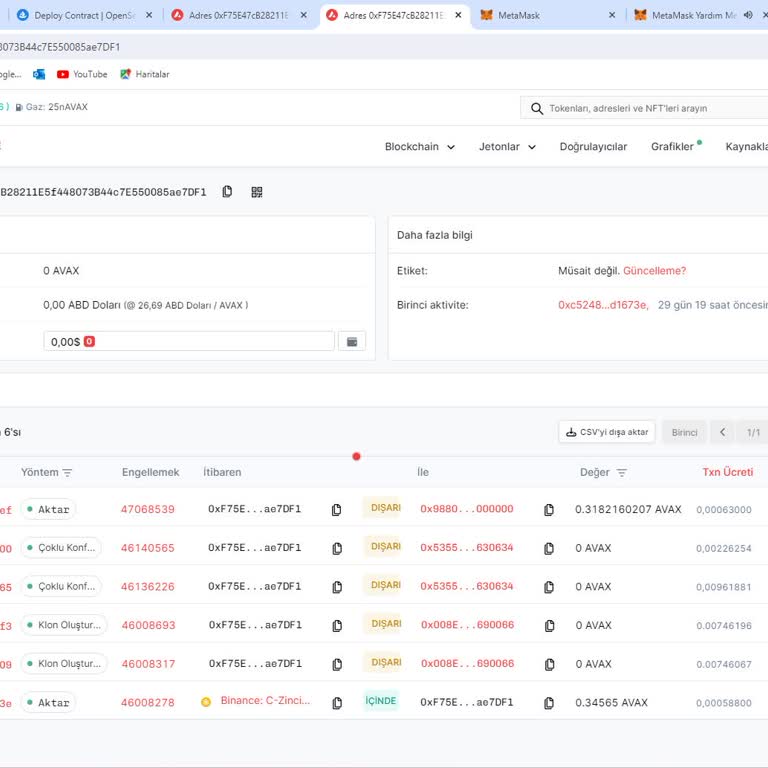Copy recipient address in block 46136226 row
The height and width of the screenshot is (768, 768).
click(549, 587)
